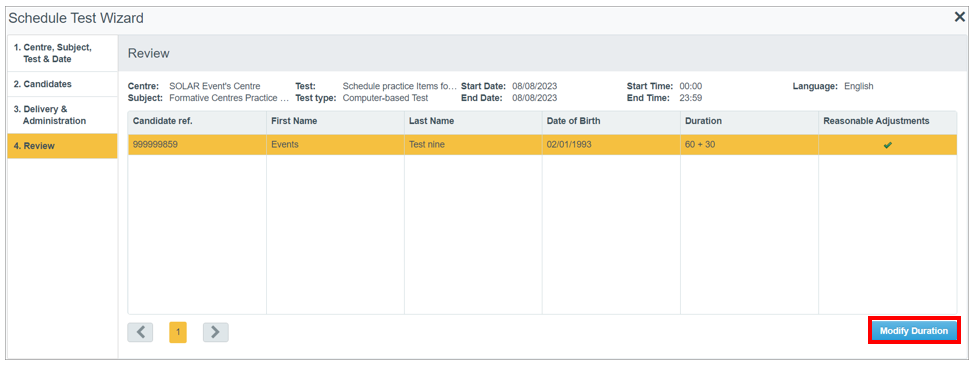The width and height of the screenshot is (975, 365).
Task: Click the 60 + 30 duration cell
Action: [749, 145]
